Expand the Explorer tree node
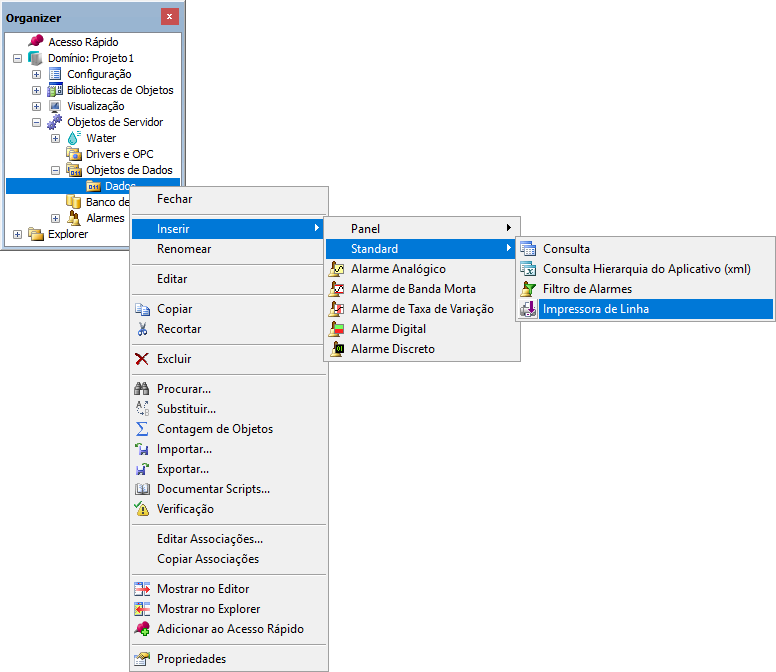This screenshot has width=776, height=672. pyautogui.click(x=18, y=234)
